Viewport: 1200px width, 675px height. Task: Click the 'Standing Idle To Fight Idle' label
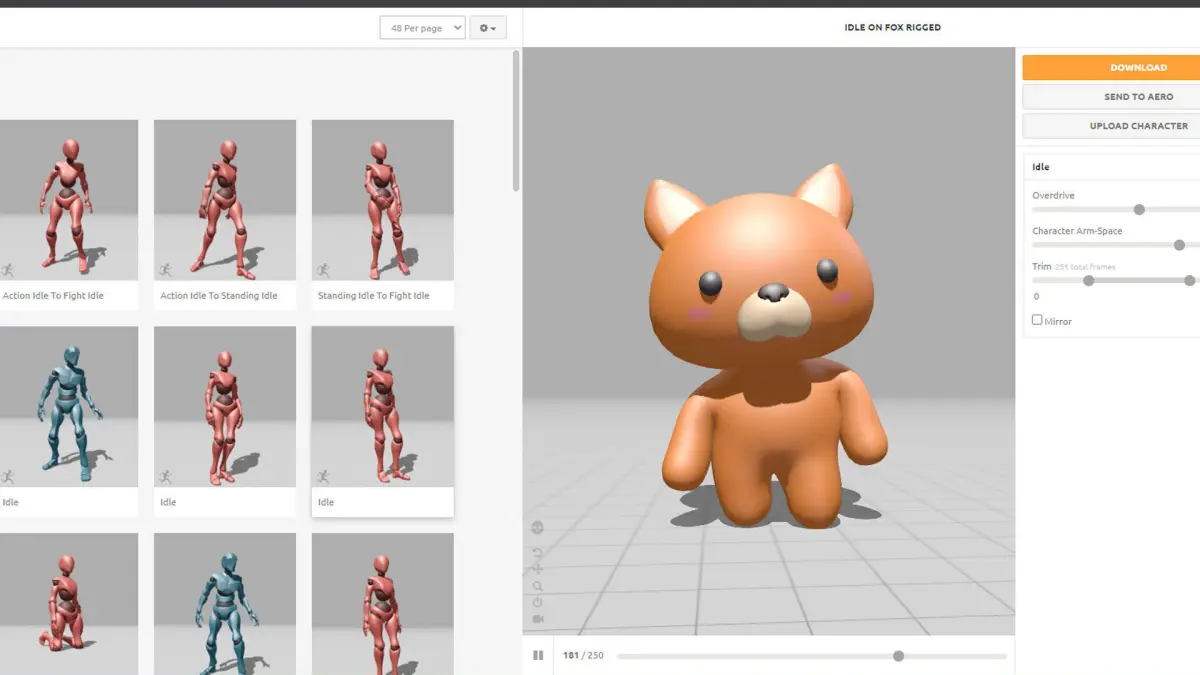[373, 296]
